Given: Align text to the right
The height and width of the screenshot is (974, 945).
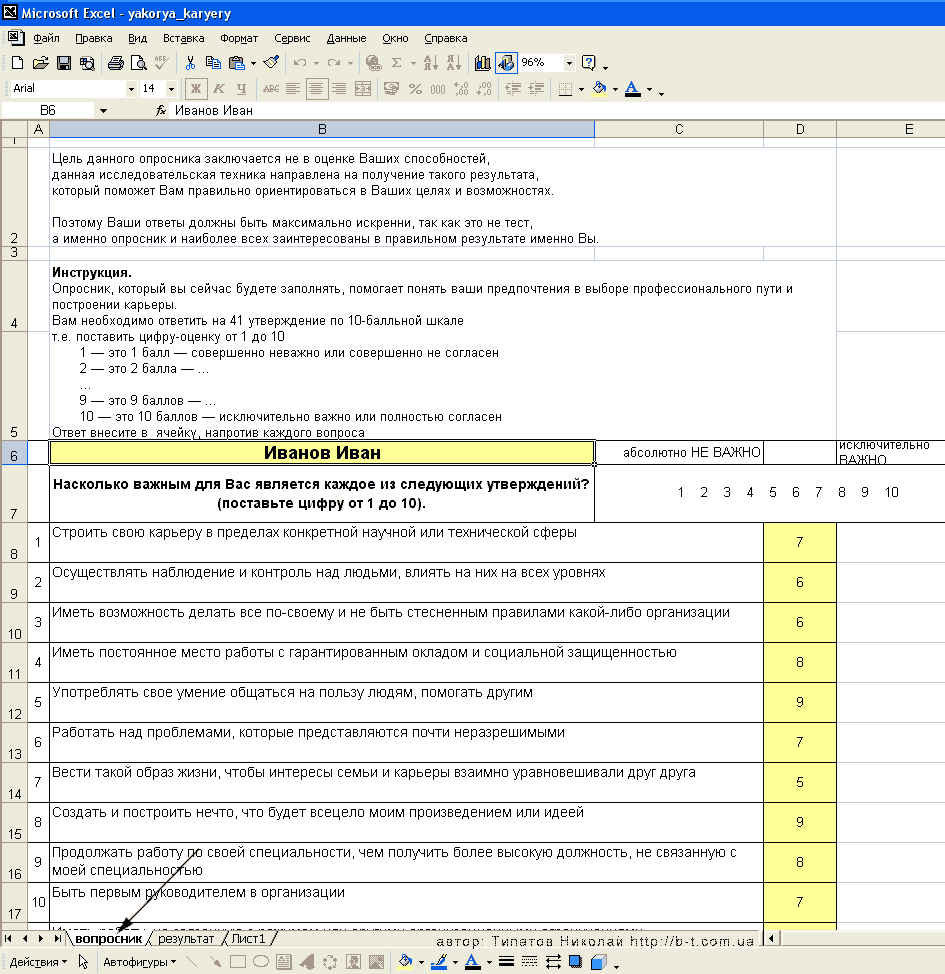Looking at the screenshot, I should tap(339, 89).
